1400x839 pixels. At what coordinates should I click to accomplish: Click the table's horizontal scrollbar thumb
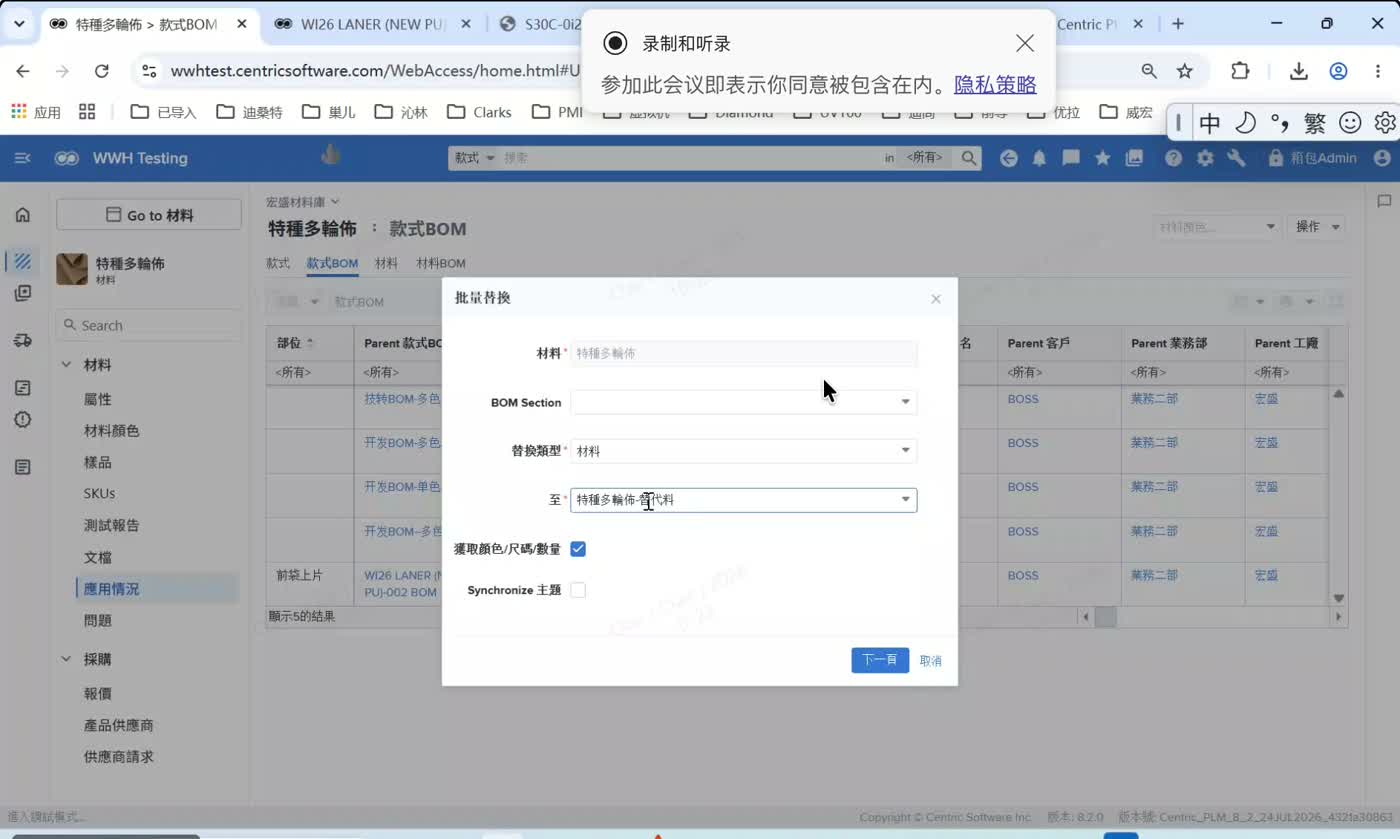pyautogui.click(x=1105, y=617)
